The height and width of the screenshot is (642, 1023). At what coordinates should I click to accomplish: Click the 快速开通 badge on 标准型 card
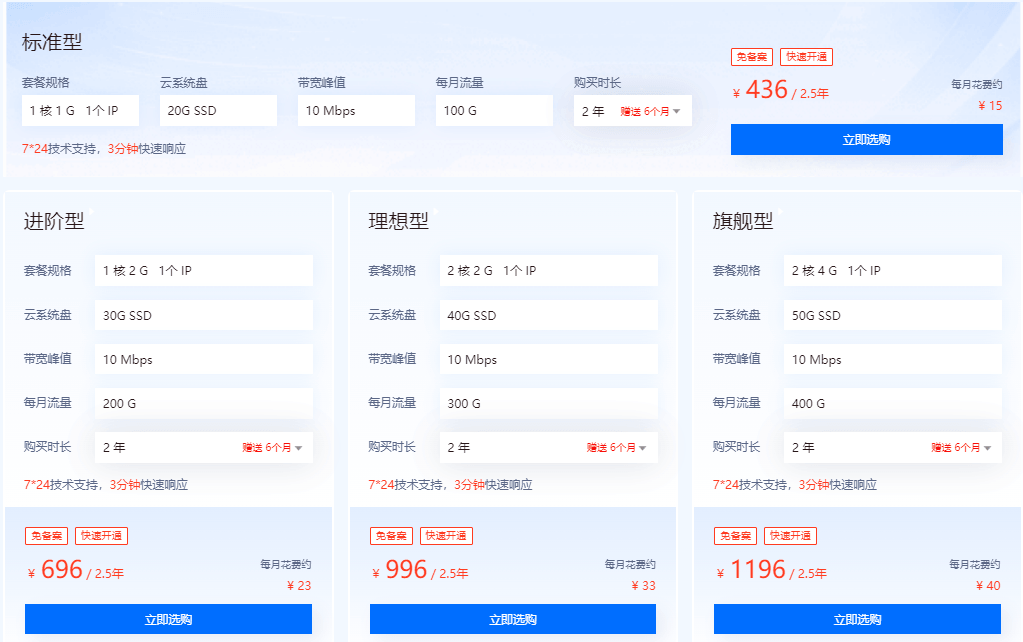click(806, 56)
